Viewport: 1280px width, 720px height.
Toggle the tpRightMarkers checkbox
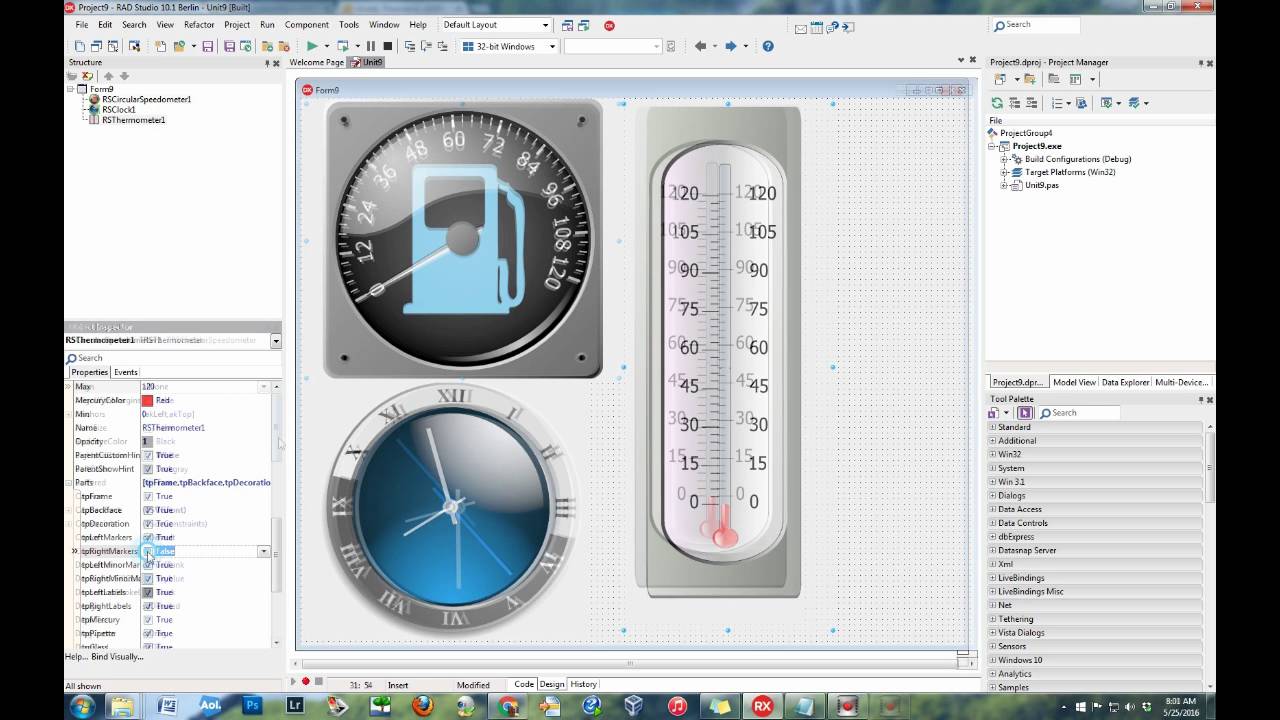point(148,551)
